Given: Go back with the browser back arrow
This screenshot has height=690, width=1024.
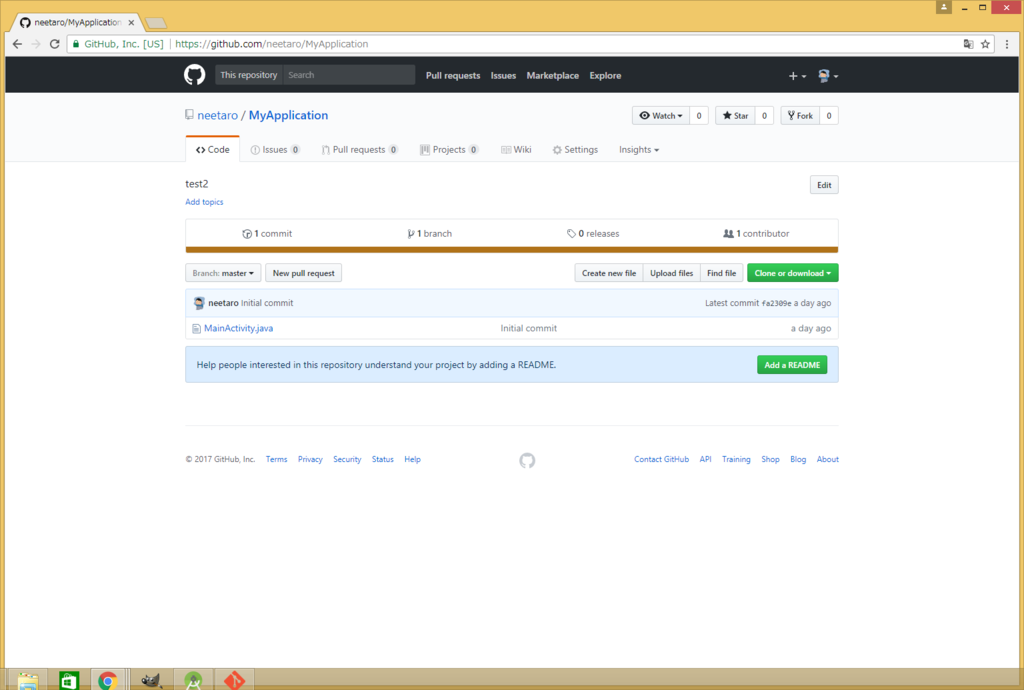Looking at the screenshot, I should click(18, 44).
